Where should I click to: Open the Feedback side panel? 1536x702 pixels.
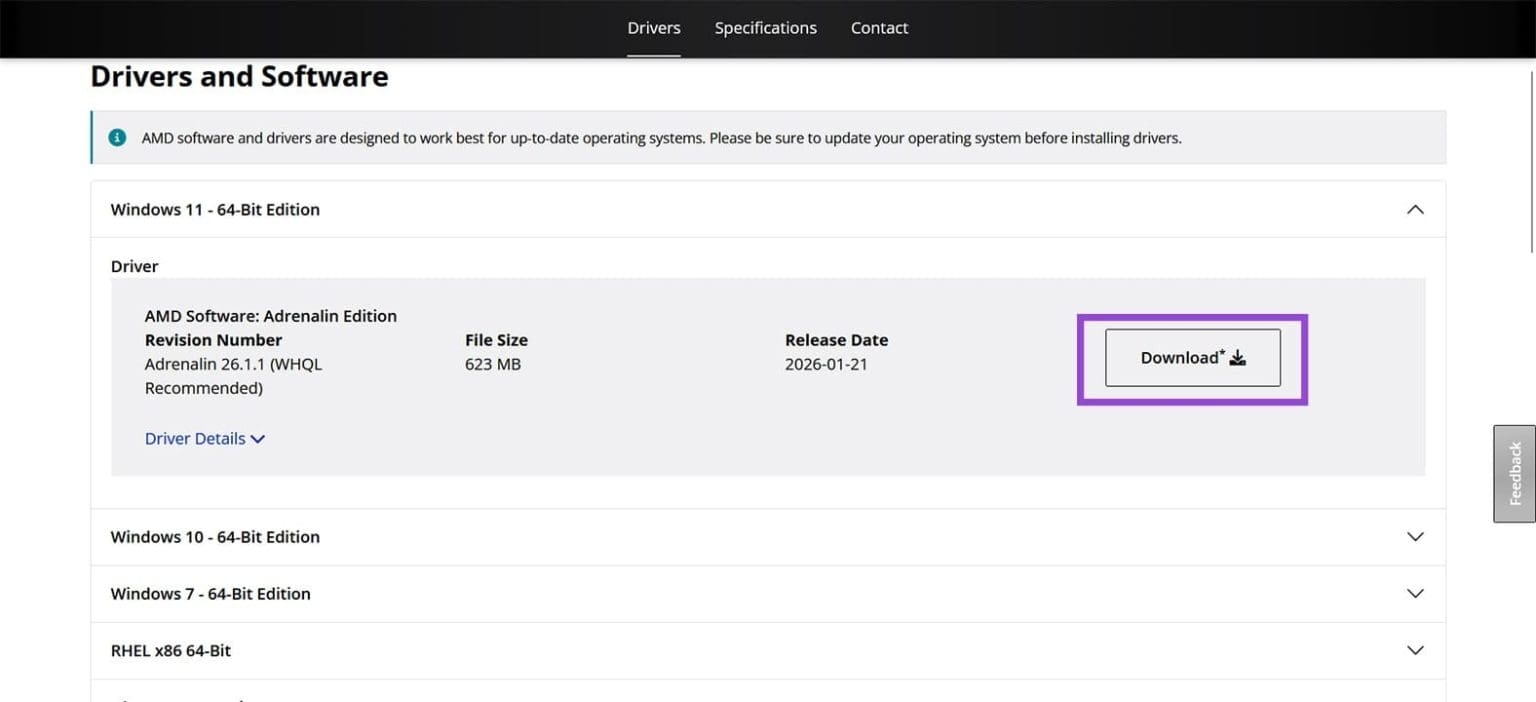click(x=1514, y=472)
